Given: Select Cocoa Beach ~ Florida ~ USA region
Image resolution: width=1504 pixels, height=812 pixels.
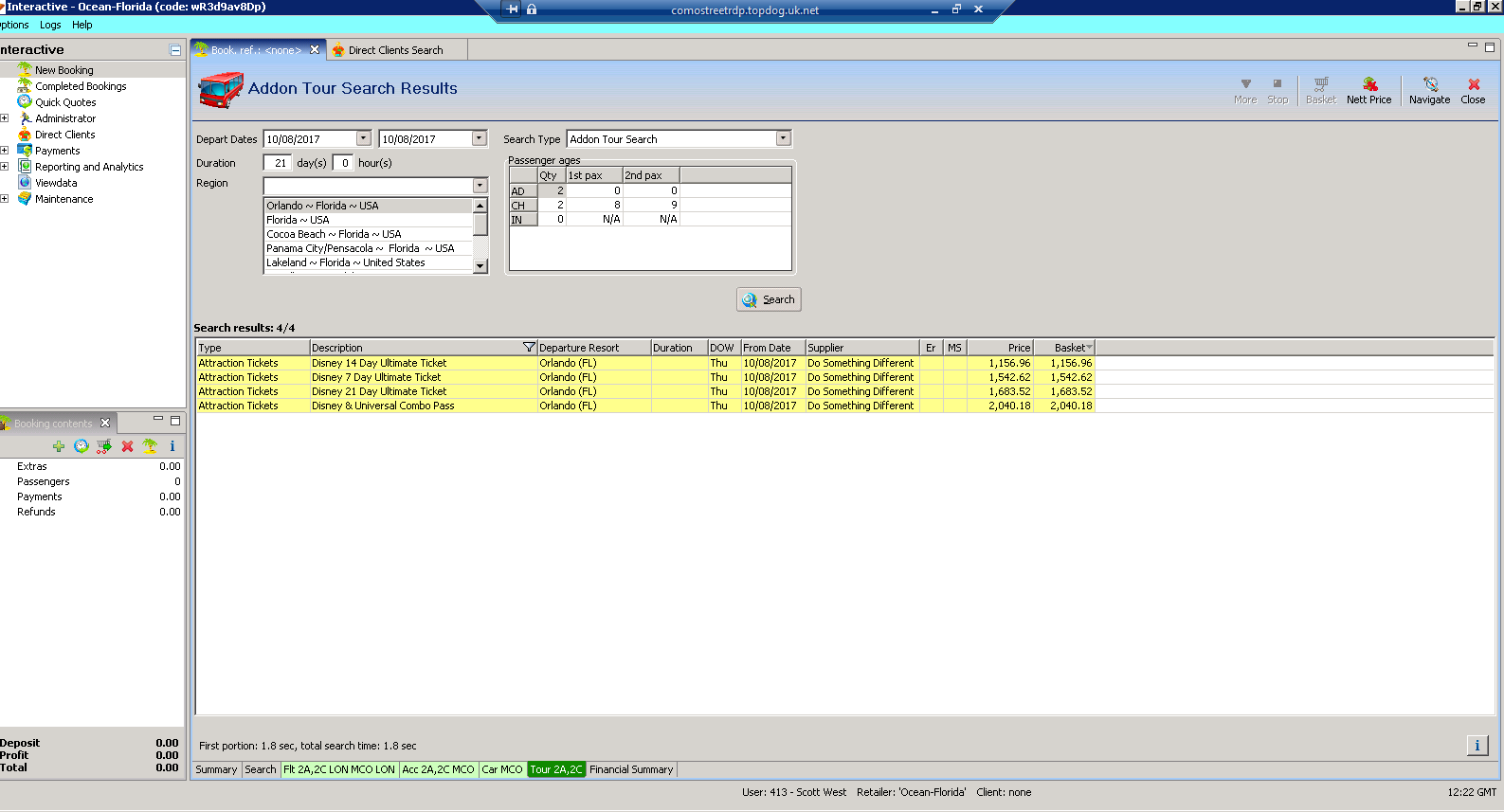Looking at the screenshot, I should [x=368, y=234].
